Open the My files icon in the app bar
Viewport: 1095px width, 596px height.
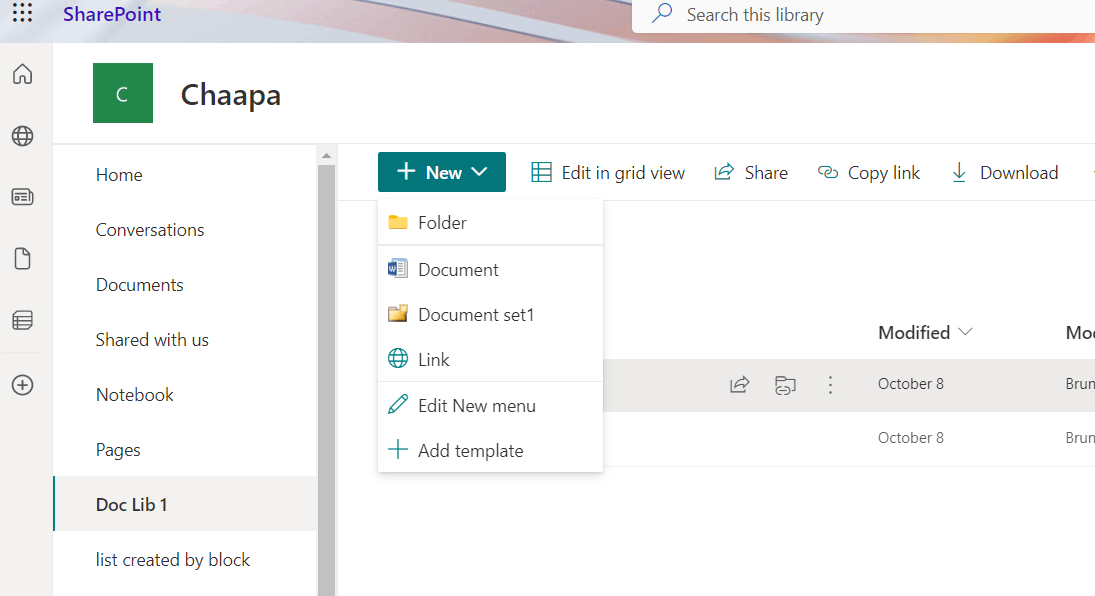click(22, 259)
